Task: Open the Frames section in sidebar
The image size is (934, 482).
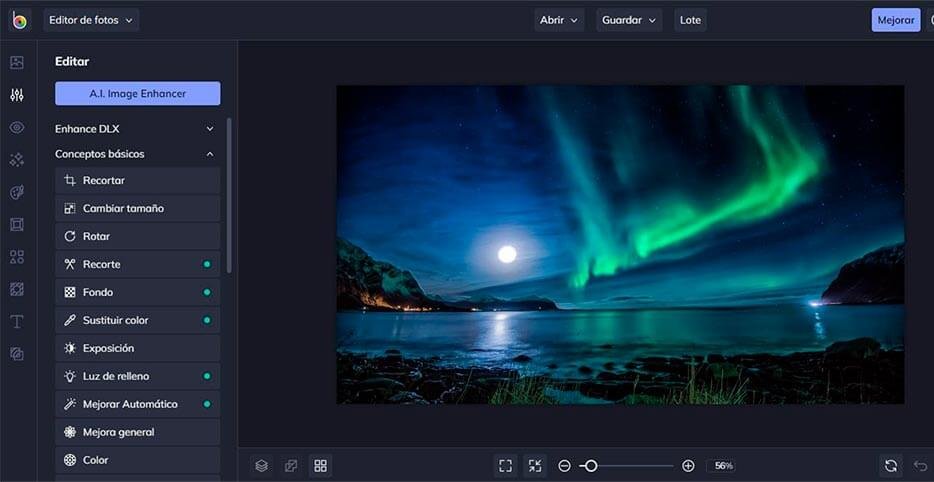Action: (17, 224)
